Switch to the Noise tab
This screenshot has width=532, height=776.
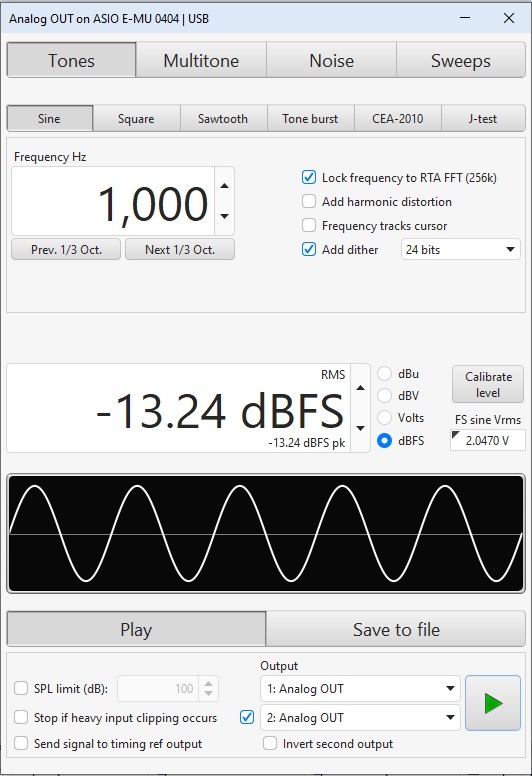click(331, 60)
